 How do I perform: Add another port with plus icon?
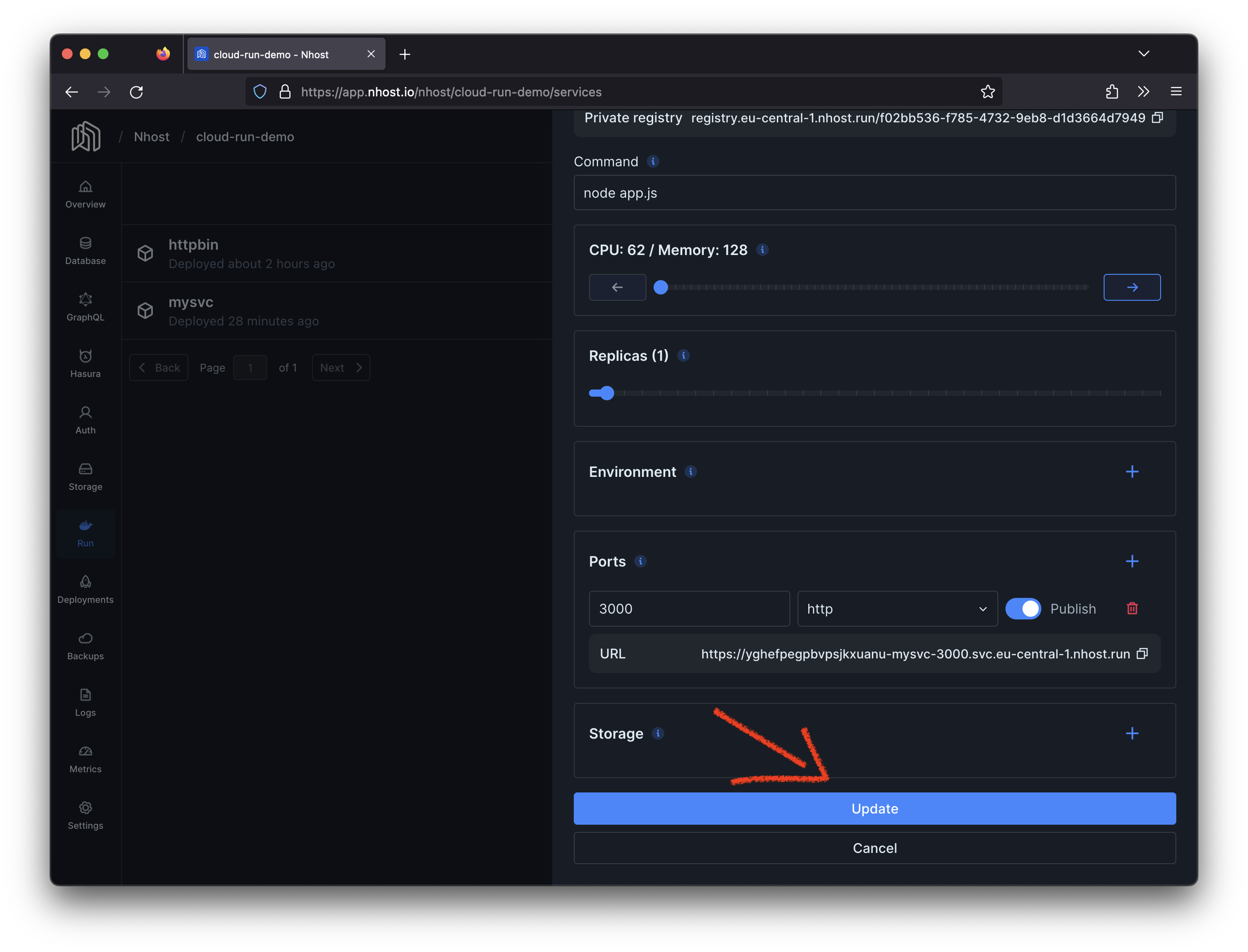(1132, 561)
